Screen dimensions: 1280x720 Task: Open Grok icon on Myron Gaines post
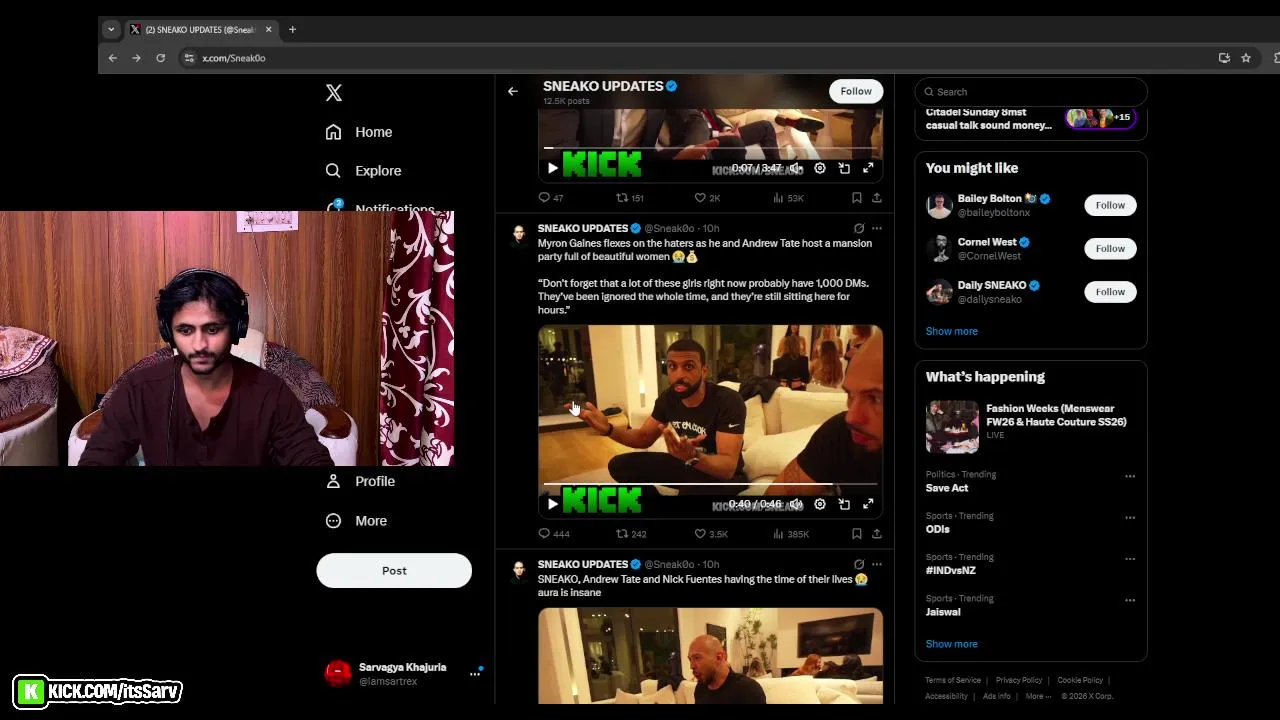click(858, 229)
